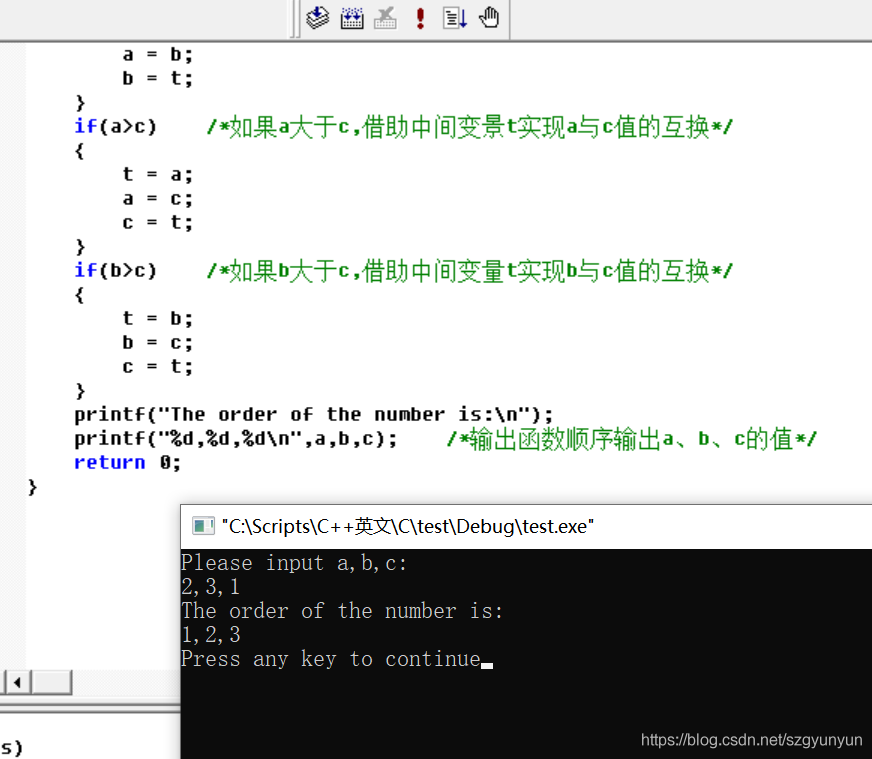Click the Build toolbar icon
872x759 pixels.
352,18
